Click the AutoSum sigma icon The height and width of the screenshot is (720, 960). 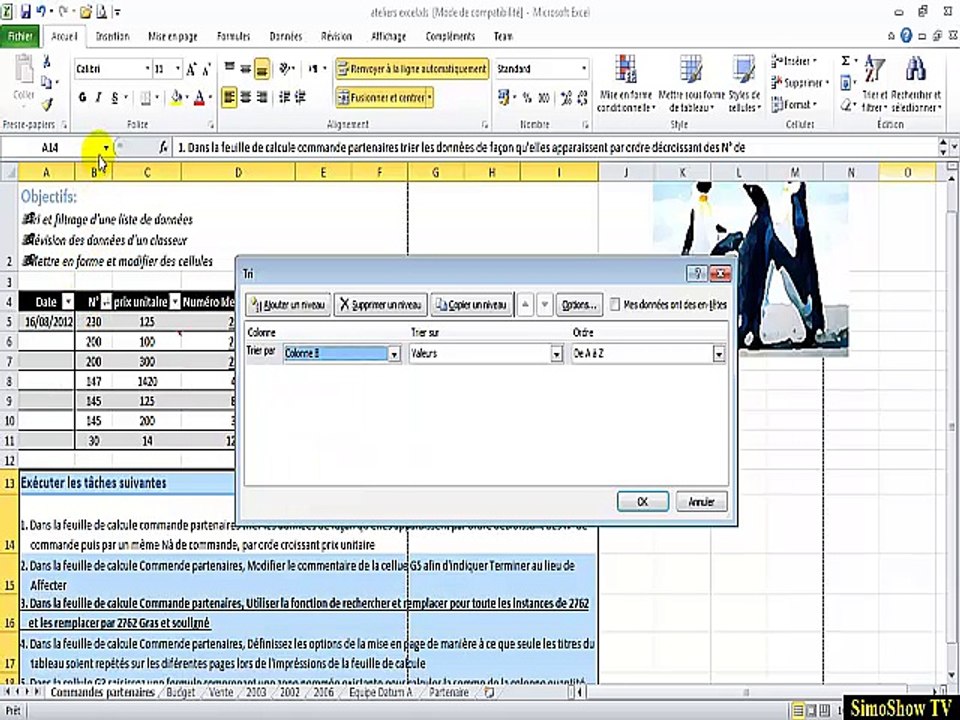(x=846, y=61)
